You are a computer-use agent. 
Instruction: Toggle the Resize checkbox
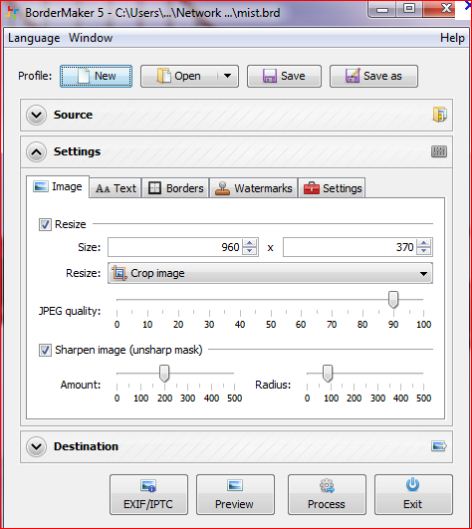point(45,224)
